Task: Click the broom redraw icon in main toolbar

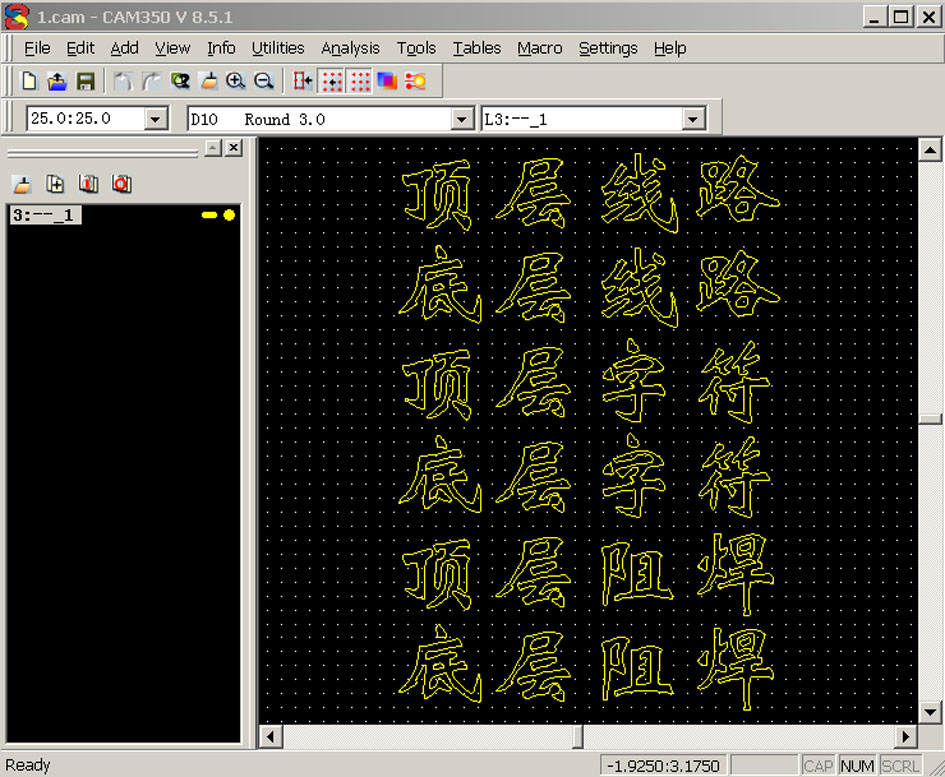Action: click(208, 81)
